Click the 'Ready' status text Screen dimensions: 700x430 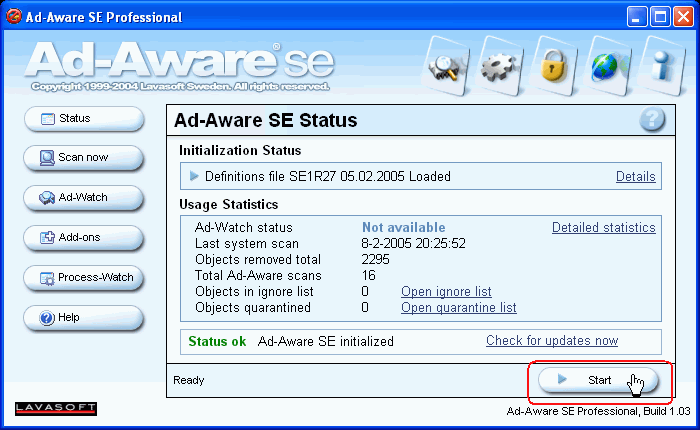click(x=188, y=380)
